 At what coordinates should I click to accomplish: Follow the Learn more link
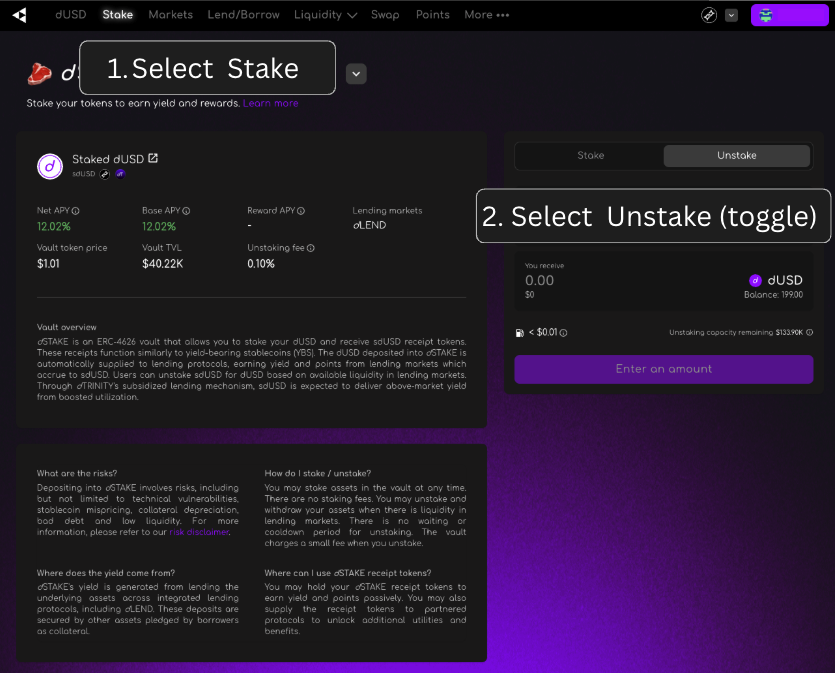point(270,103)
